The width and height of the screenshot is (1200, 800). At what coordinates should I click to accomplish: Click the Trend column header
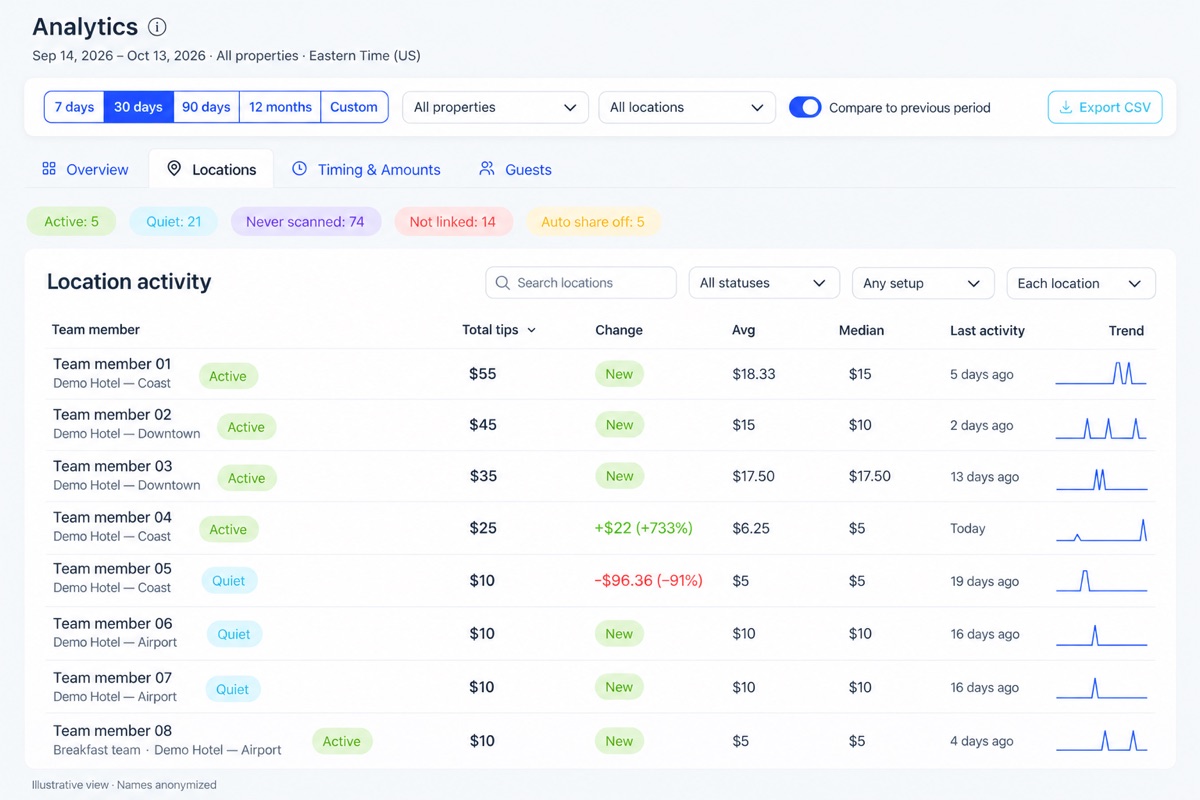(1126, 330)
